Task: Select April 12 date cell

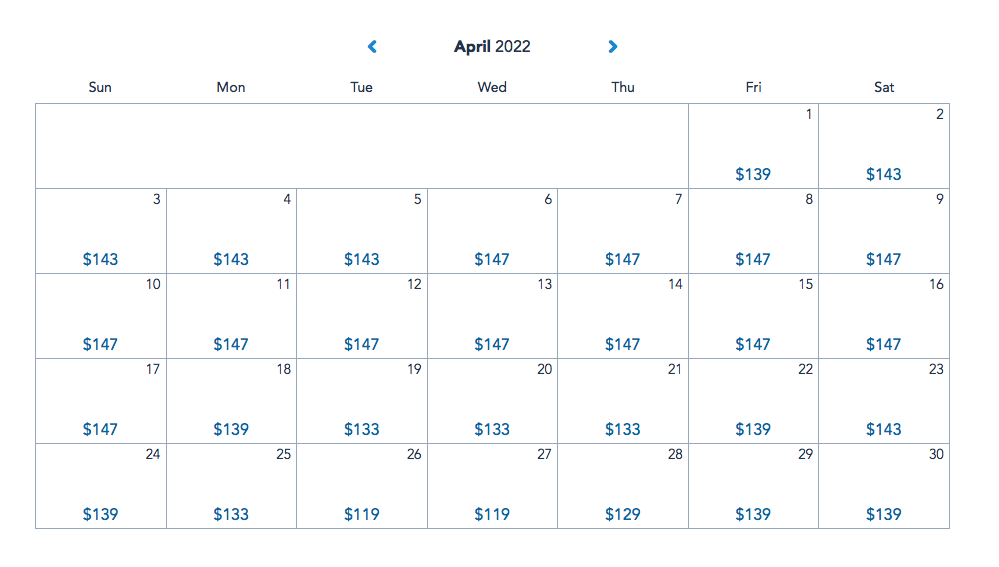Action: click(x=362, y=316)
